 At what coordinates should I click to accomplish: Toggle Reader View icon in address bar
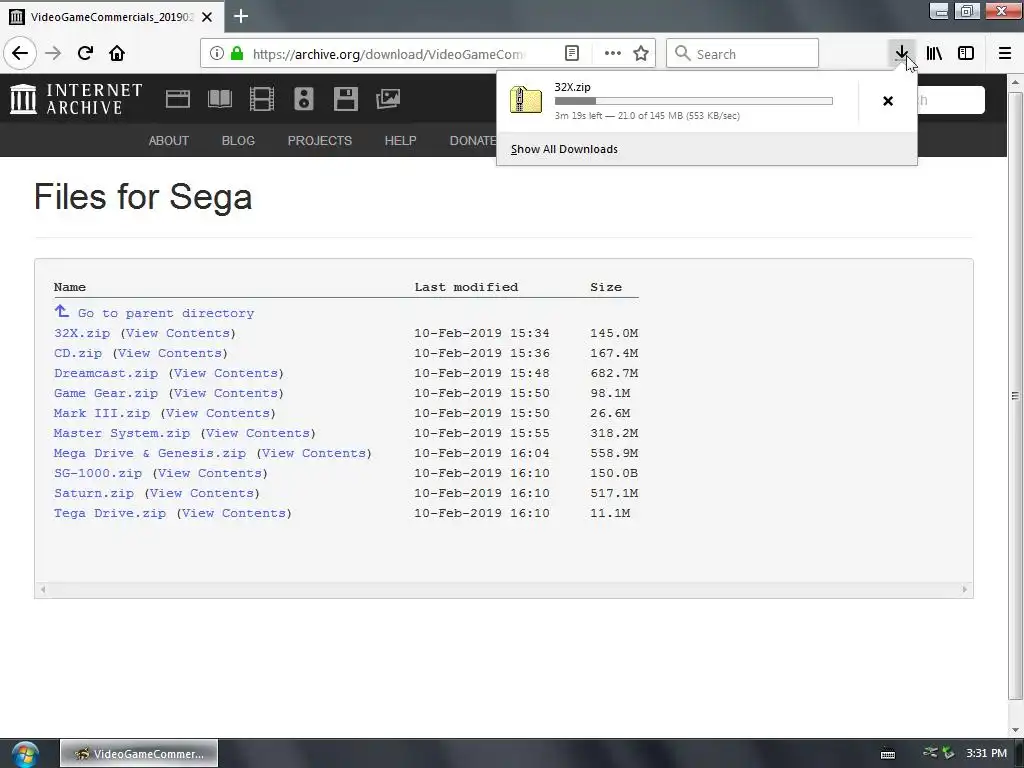pyautogui.click(x=571, y=54)
